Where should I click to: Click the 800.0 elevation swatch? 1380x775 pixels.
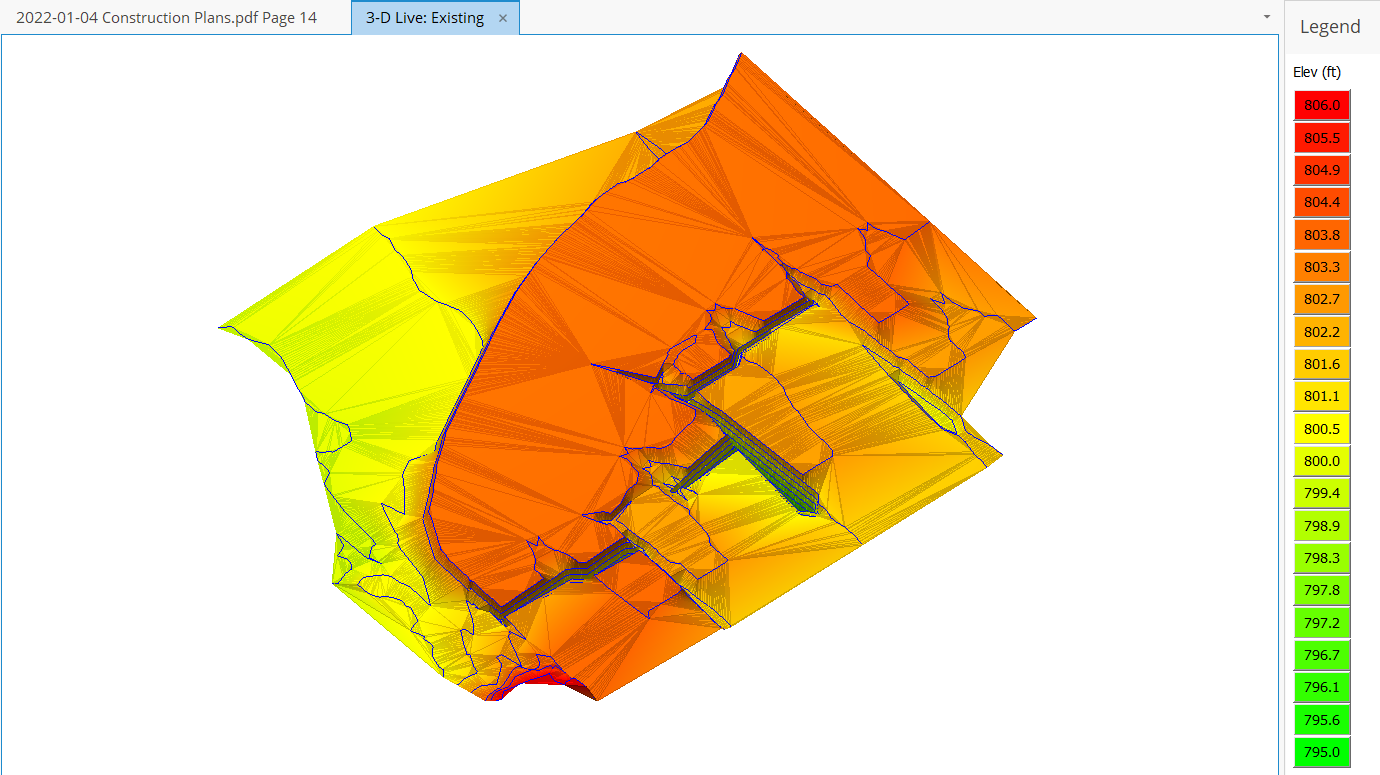point(1321,461)
